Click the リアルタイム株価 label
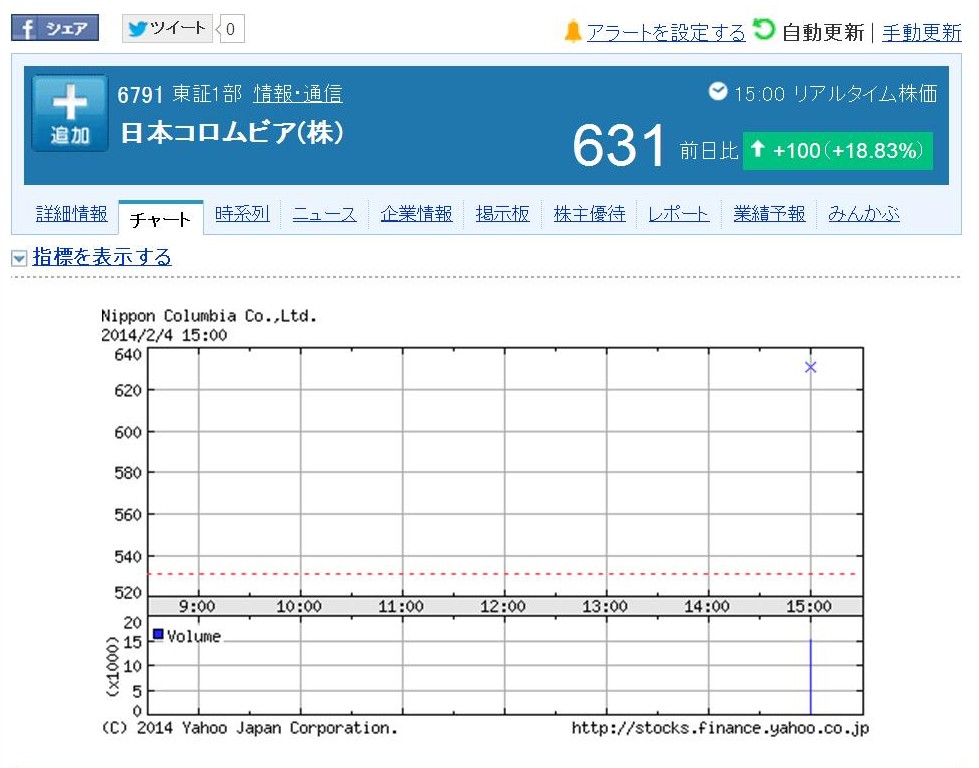Image resolution: width=979 pixels, height=768 pixels. [865, 94]
